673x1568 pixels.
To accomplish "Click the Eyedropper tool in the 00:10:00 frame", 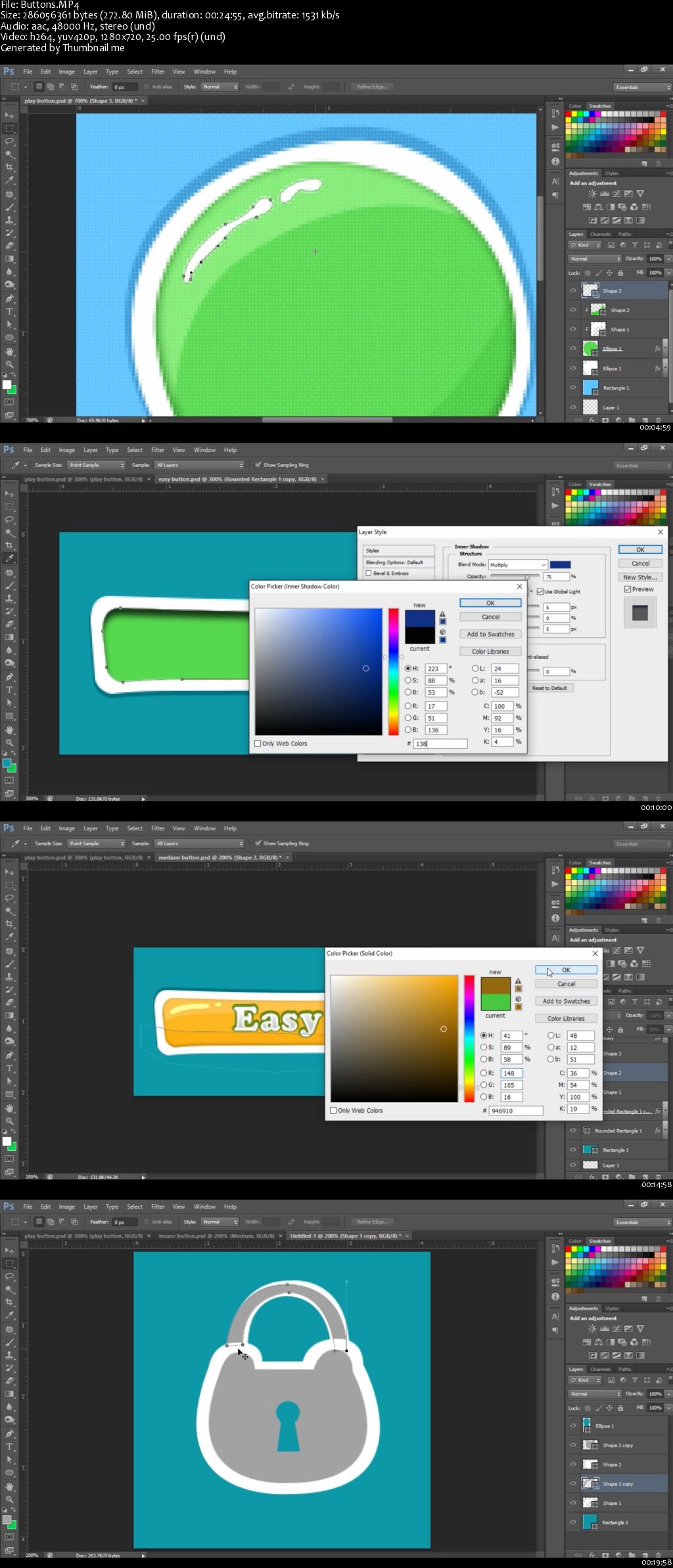I will (x=10, y=558).
